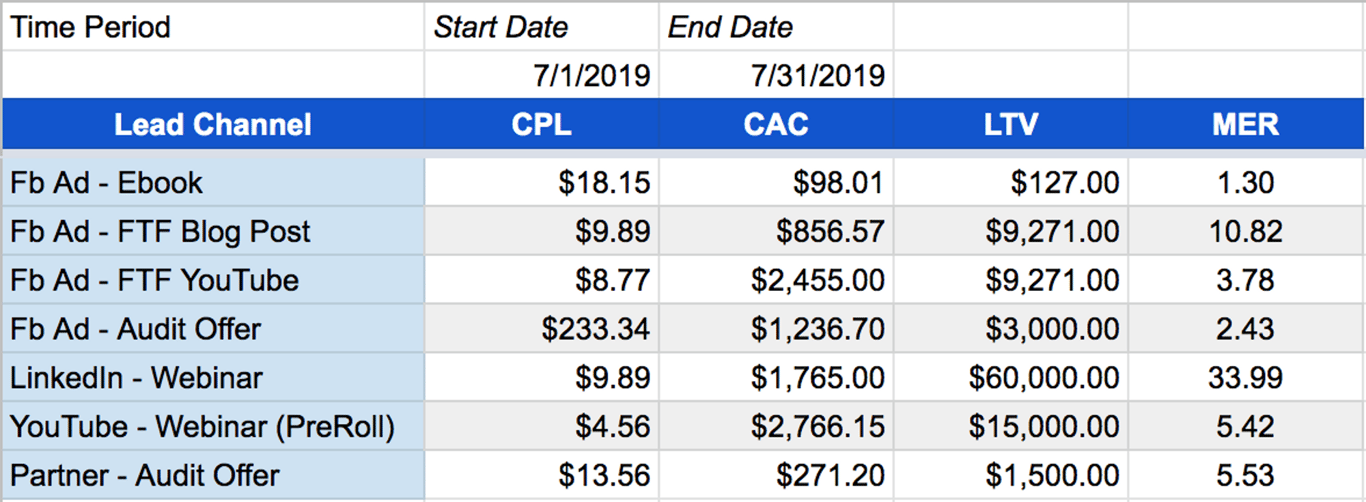Click the $60,000.00 LTV value
Viewport: 1366px width, 502px height.
coord(1044,378)
